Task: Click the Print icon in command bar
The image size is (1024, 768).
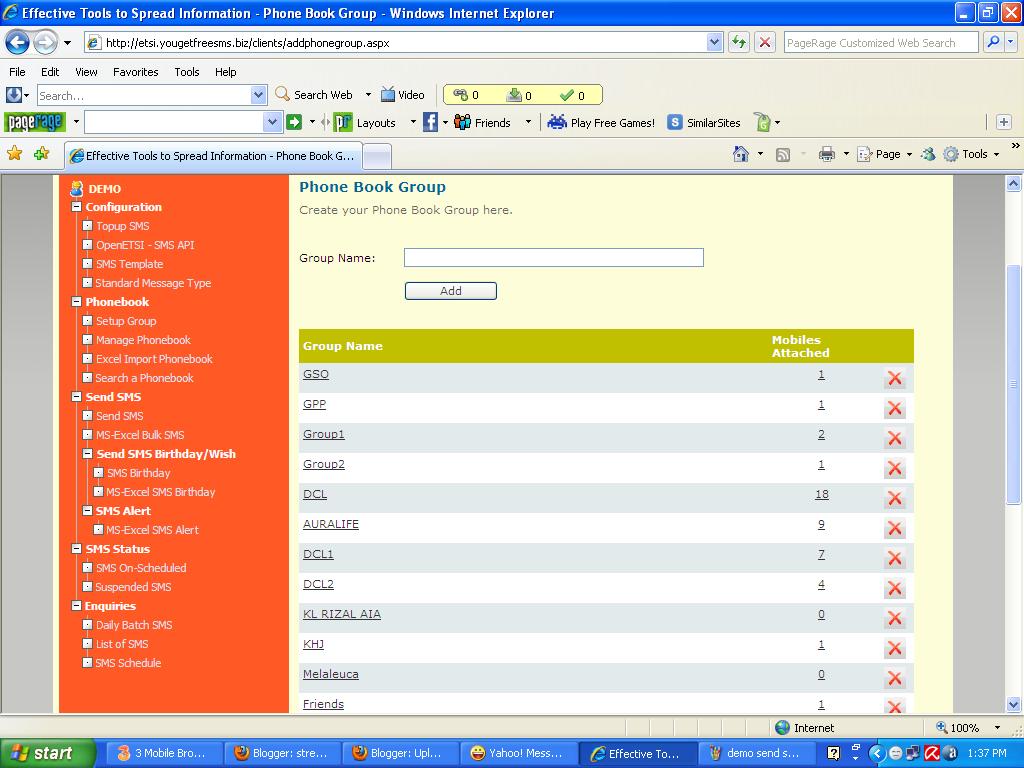Action: point(827,154)
